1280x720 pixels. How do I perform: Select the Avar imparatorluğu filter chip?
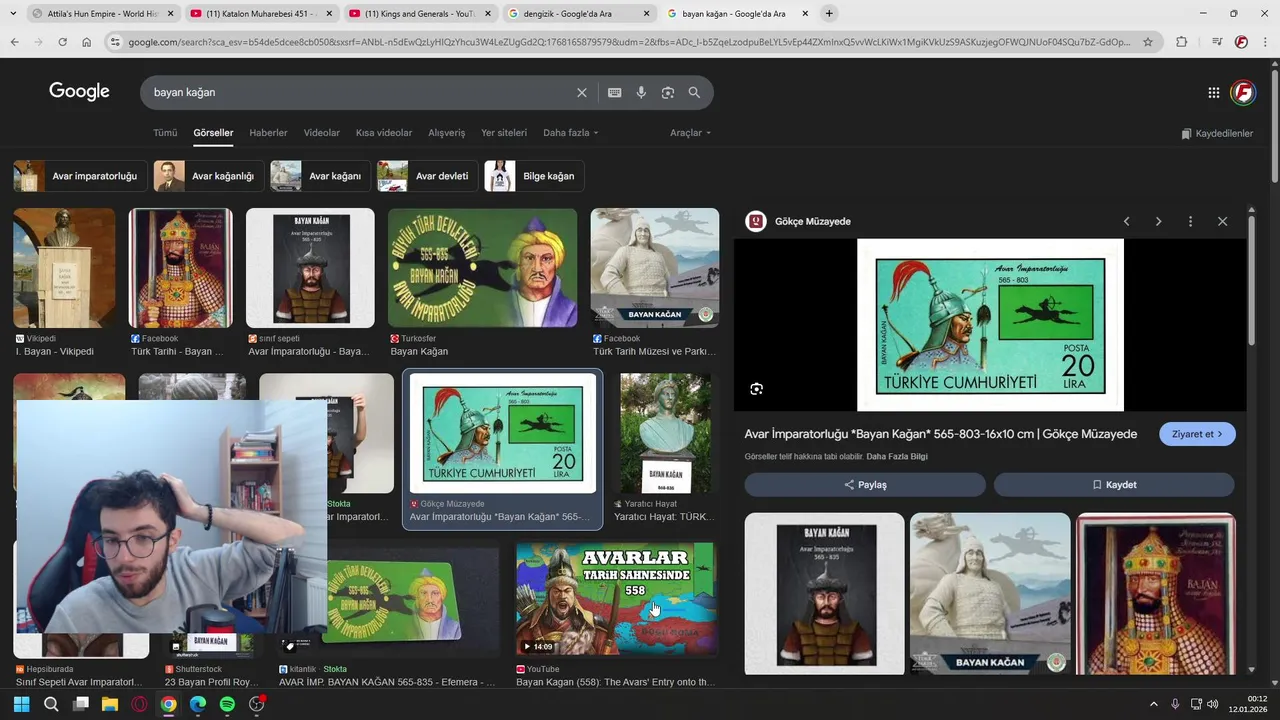[81, 176]
